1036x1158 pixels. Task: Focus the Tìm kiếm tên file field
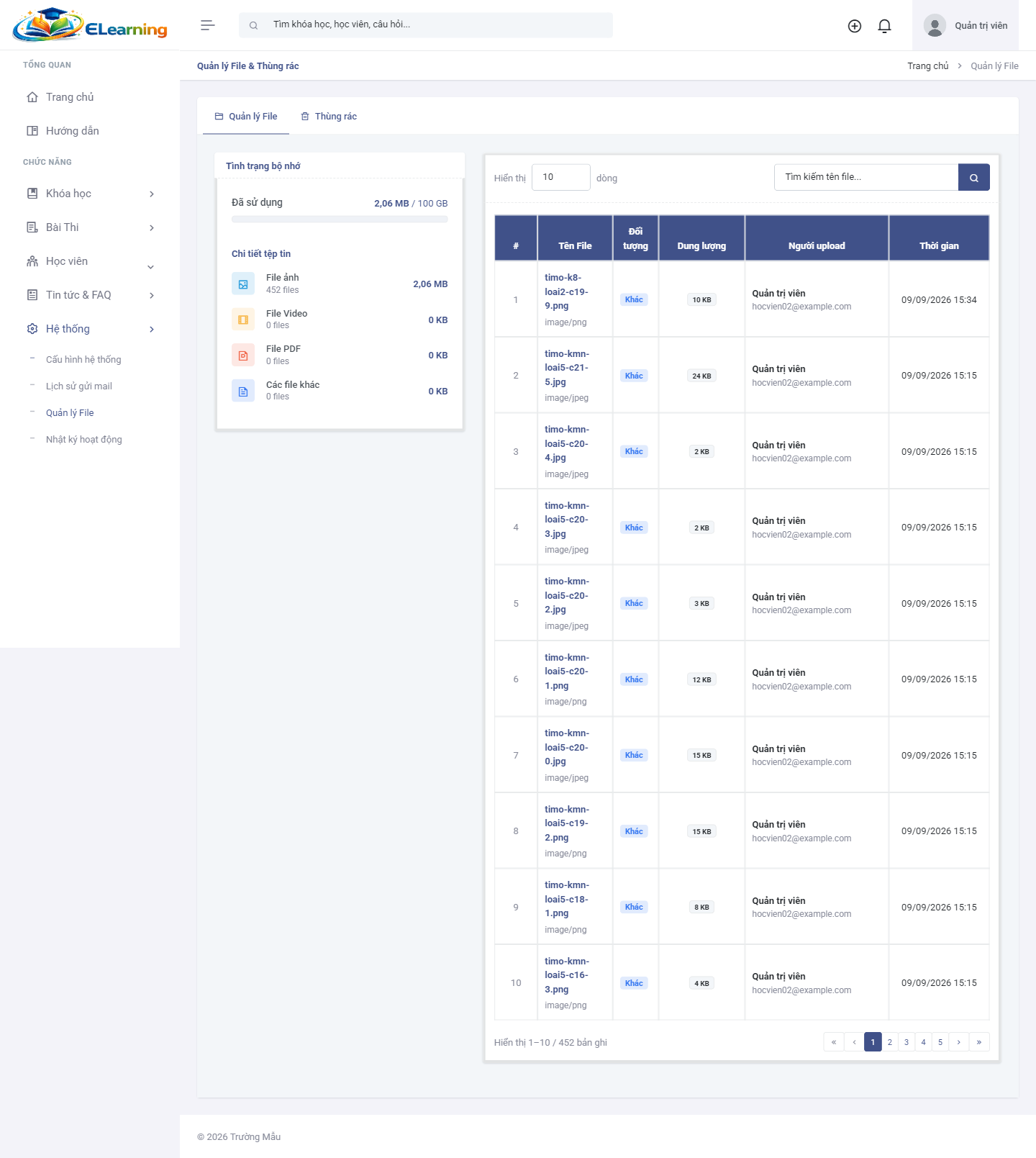(x=866, y=177)
